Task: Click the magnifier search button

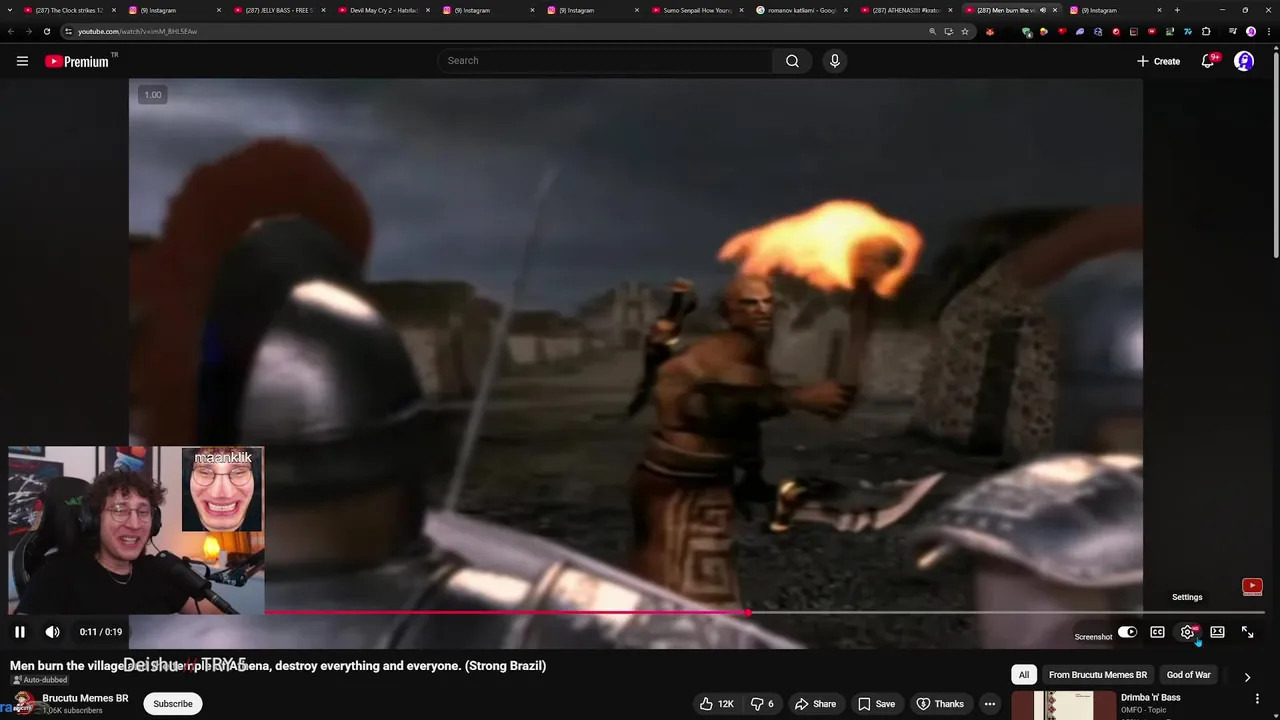Action: pos(792,61)
